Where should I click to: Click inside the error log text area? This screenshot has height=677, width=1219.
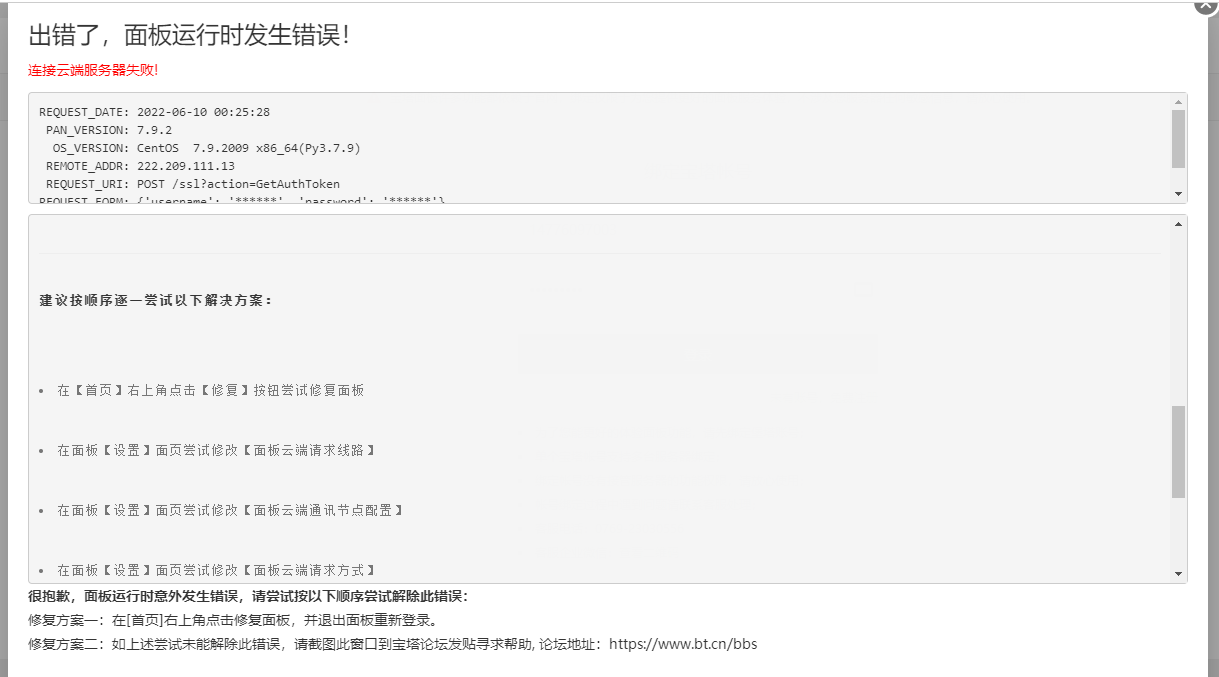tap(600, 150)
